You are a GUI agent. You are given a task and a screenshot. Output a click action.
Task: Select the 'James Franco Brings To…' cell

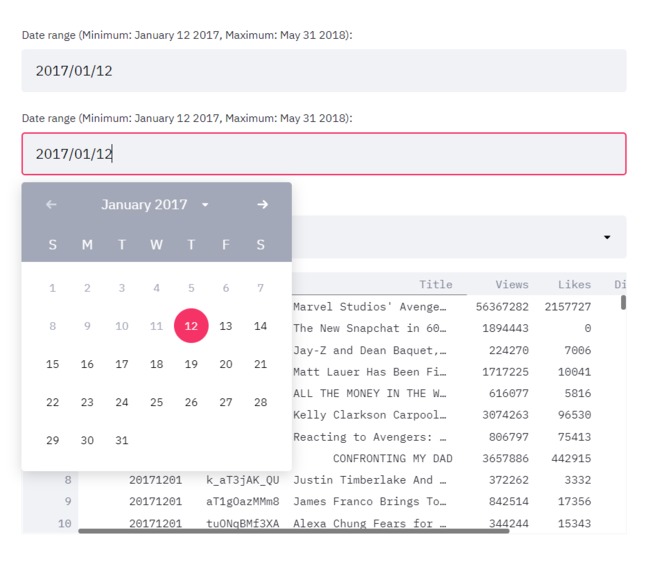point(370,502)
